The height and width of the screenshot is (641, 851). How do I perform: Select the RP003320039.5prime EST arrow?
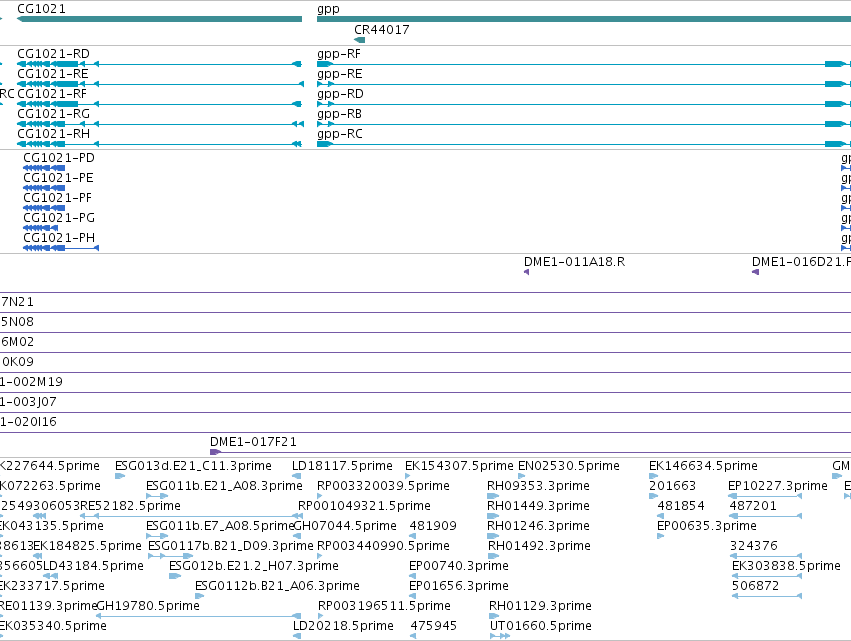click(x=320, y=496)
